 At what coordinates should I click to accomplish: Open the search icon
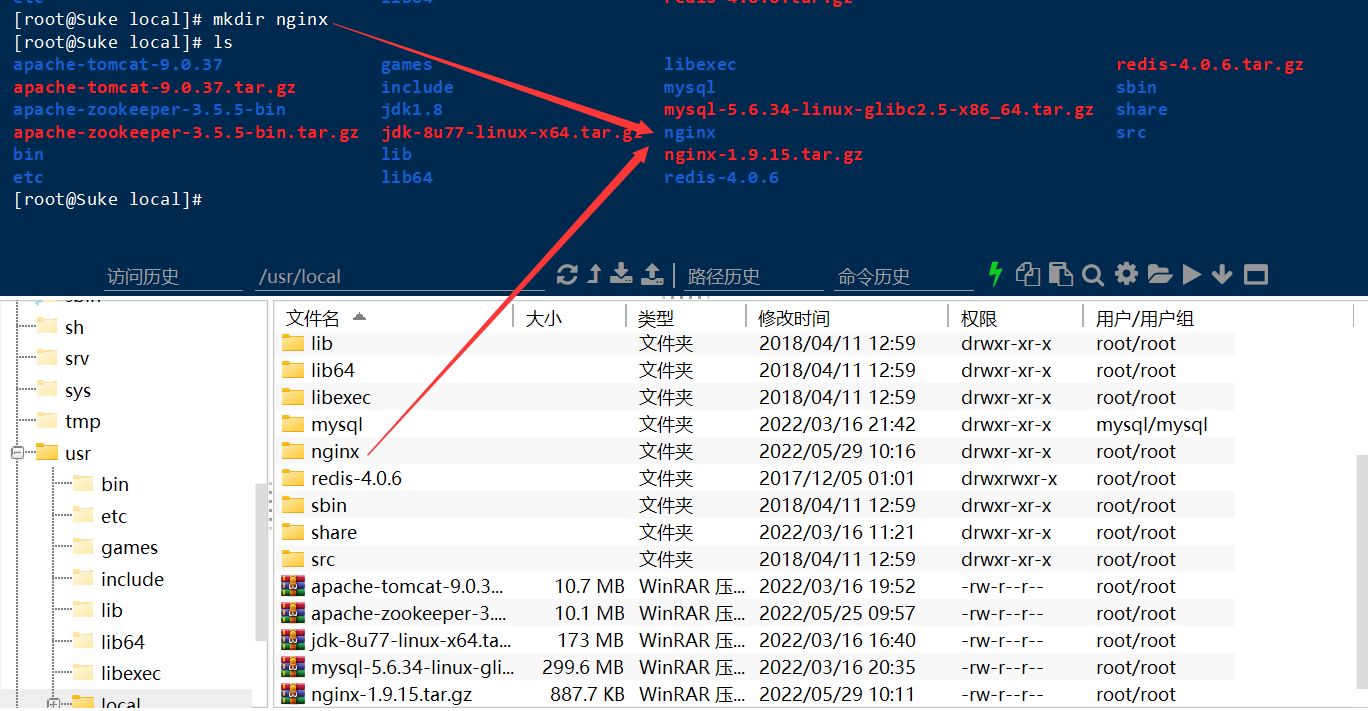coord(1093,274)
